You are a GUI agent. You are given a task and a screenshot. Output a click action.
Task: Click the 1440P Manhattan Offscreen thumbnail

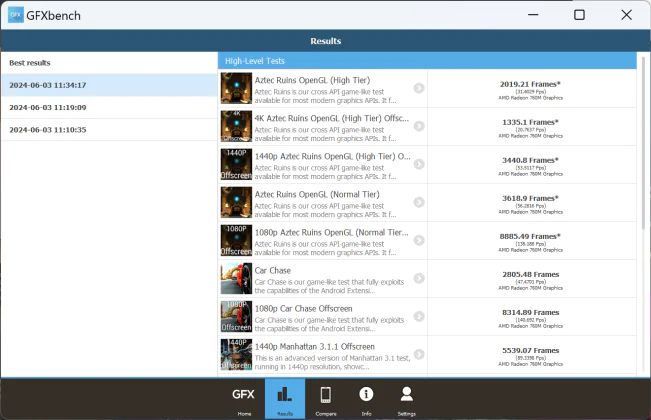(x=236, y=354)
